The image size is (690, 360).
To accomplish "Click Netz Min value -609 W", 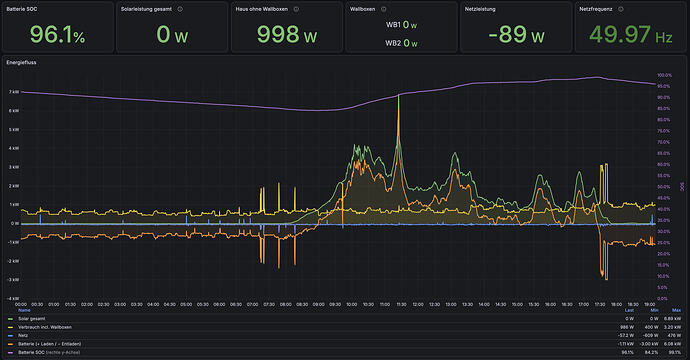I will [651, 335].
